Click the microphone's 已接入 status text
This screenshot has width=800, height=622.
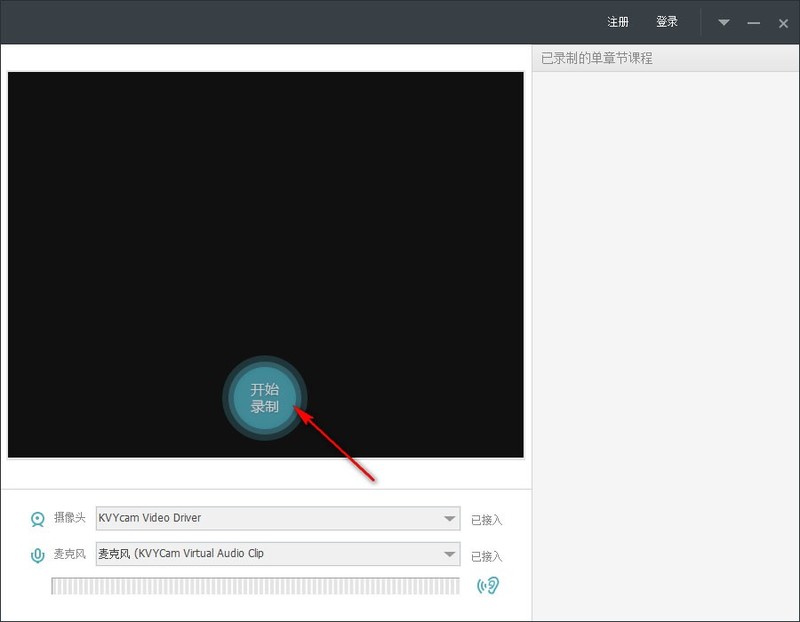click(x=486, y=556)
